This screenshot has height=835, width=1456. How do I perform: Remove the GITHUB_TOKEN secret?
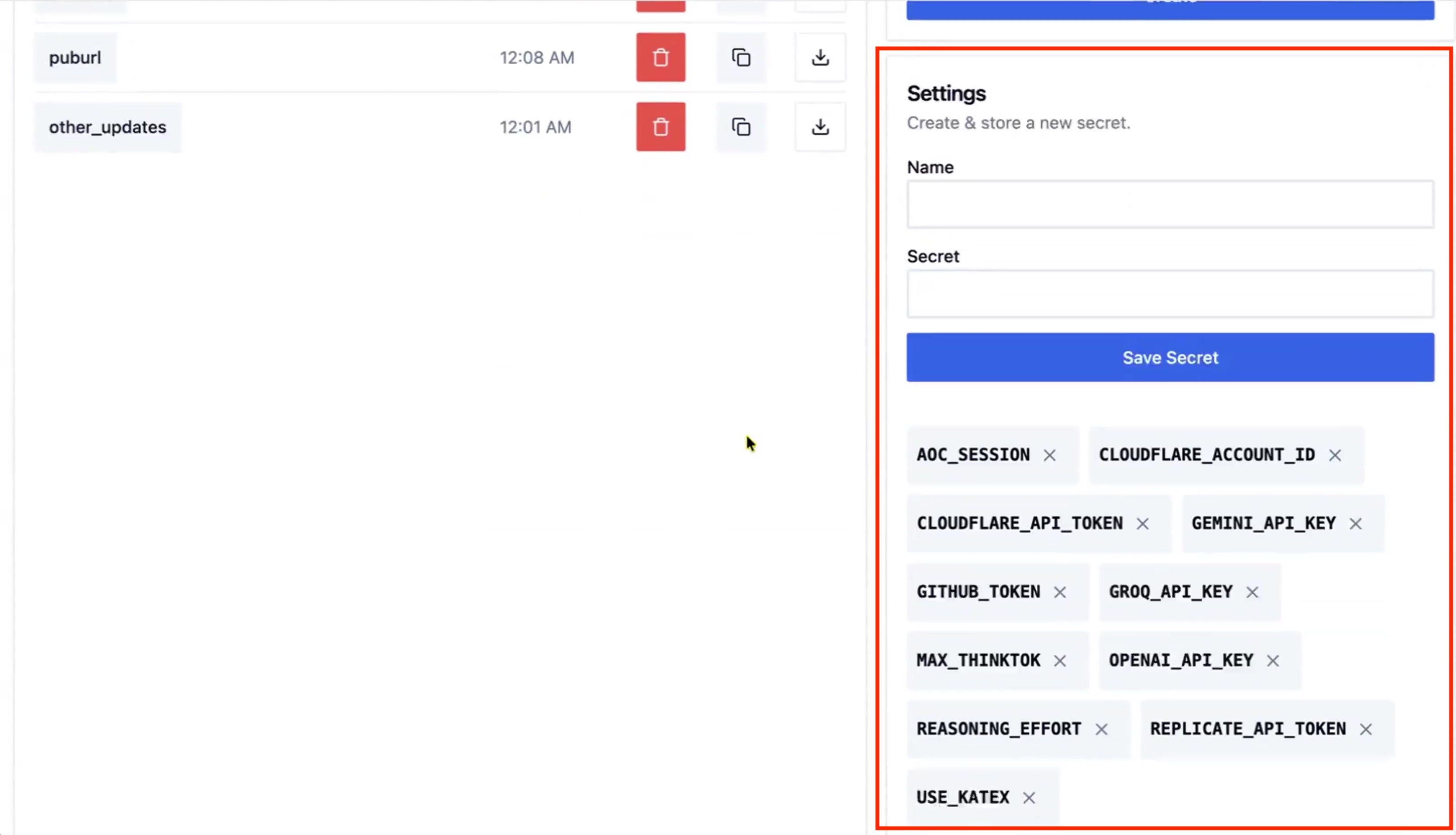[1060, 592]
